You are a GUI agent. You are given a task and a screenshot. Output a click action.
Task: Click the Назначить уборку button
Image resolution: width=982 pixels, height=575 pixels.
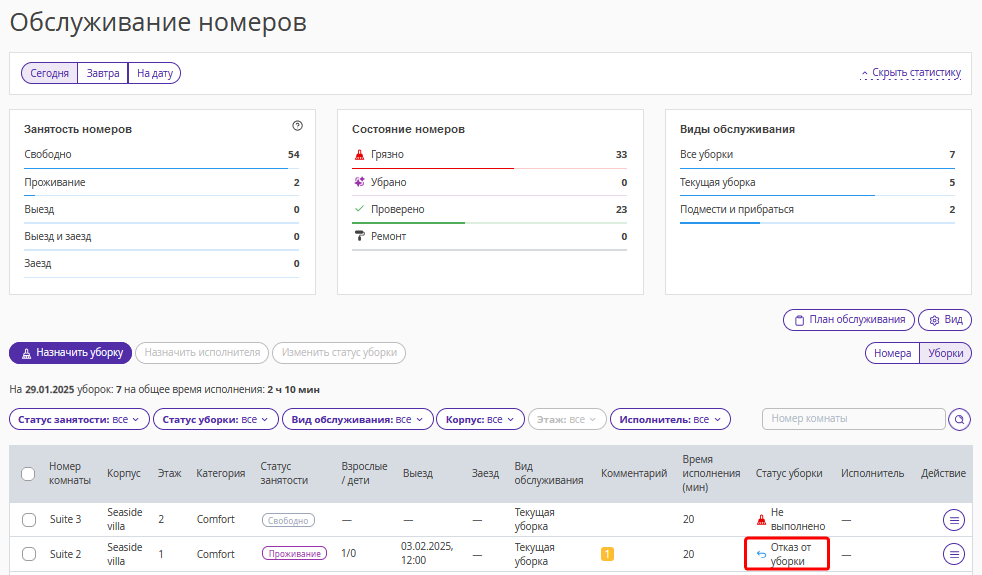(71, 353)
